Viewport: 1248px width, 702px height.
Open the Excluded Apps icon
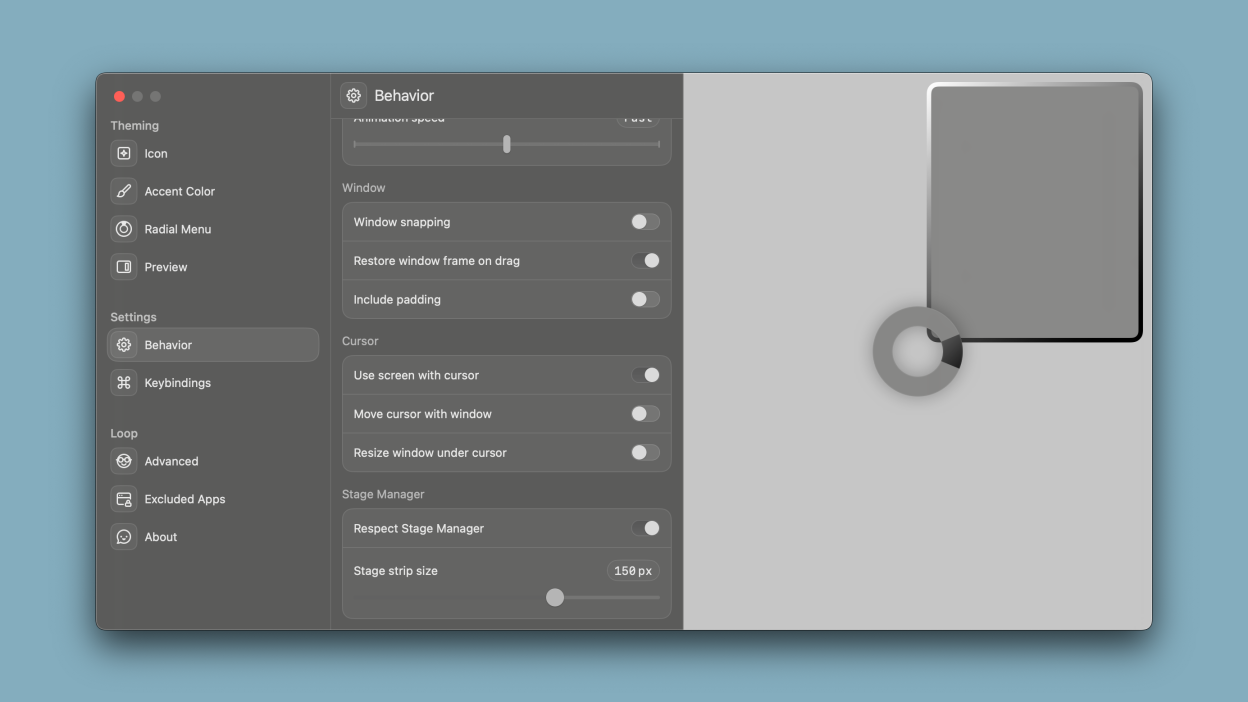pyautogui.click(x=124, y=499)
